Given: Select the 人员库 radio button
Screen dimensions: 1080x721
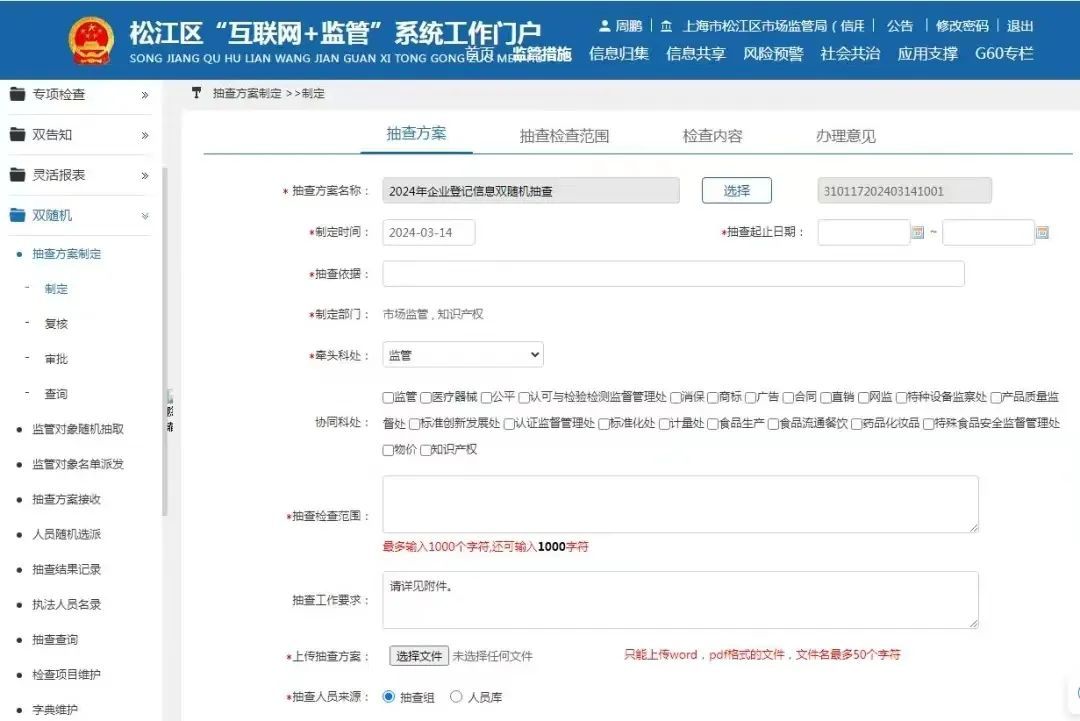Looking at the screenshot, I should (x=456, y=697).
